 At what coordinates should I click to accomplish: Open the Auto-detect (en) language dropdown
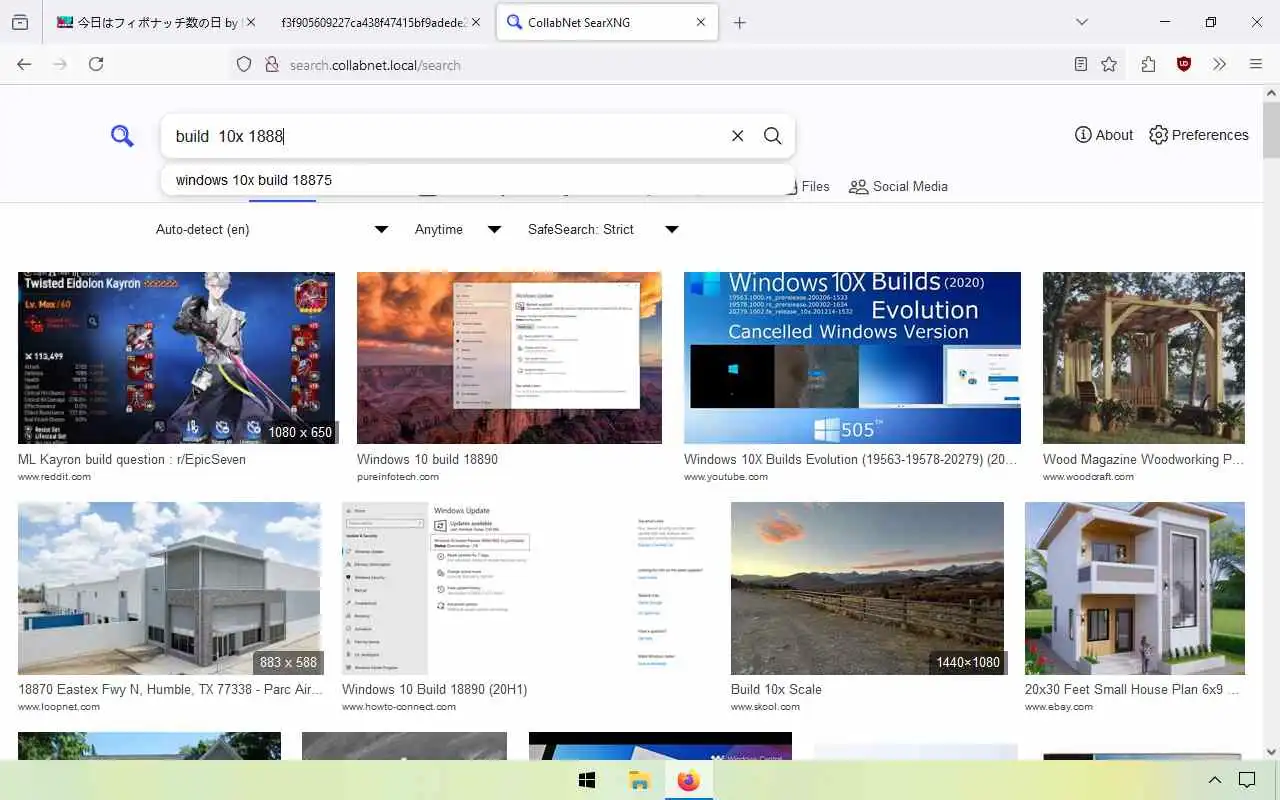click(272, 229)
